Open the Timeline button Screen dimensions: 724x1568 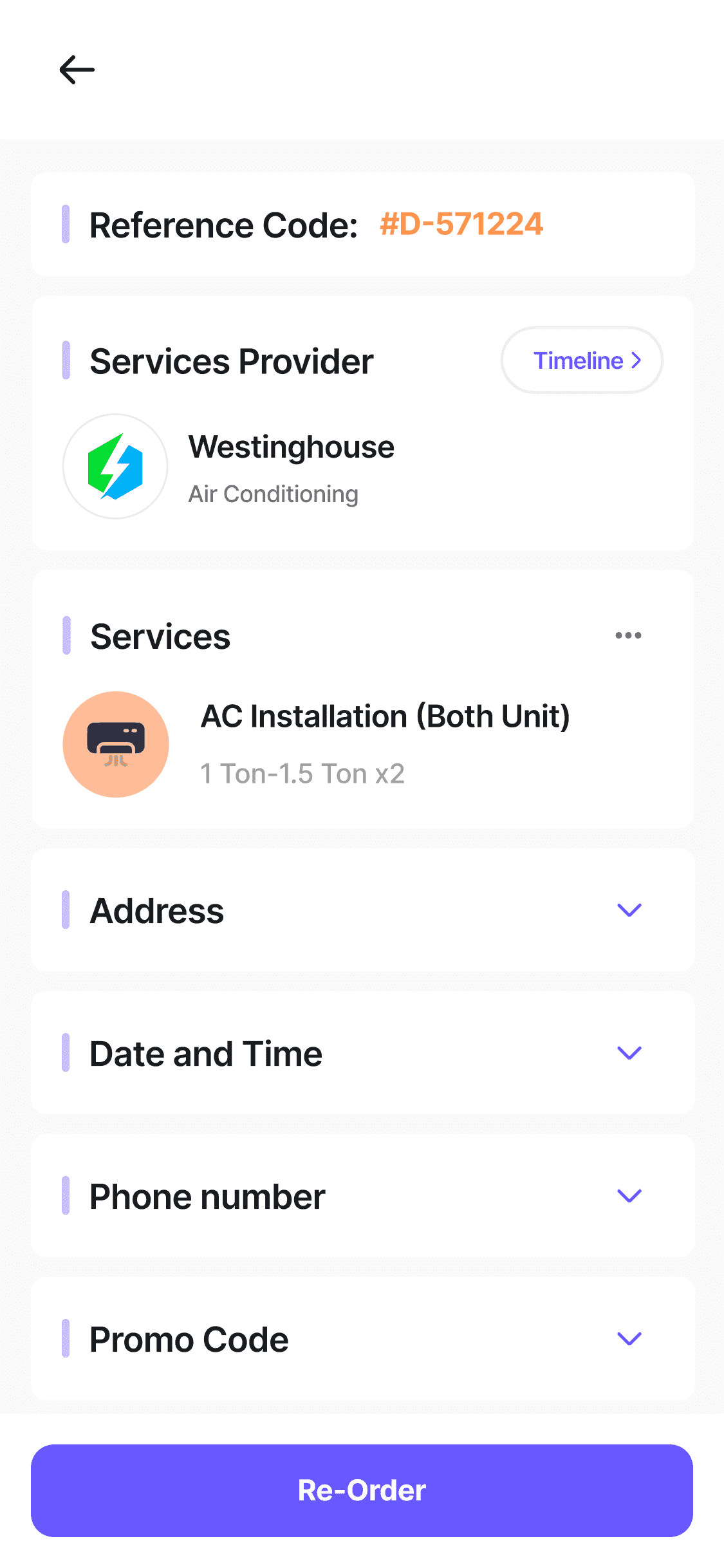pyautogui.click(x=582, y=360)
